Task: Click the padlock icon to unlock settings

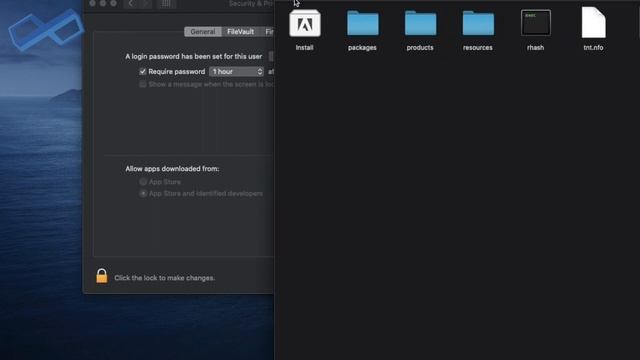Action: [102, 276]
